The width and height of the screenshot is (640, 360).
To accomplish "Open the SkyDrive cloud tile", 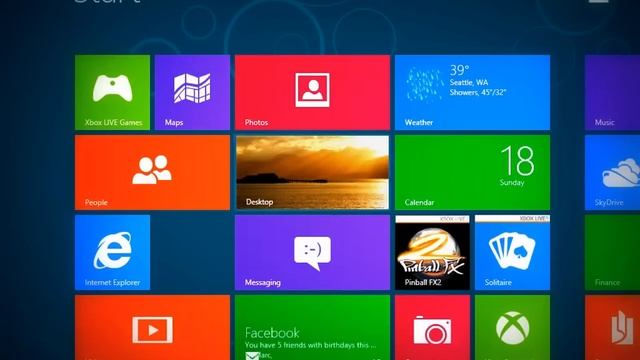I will coord(612,173).
